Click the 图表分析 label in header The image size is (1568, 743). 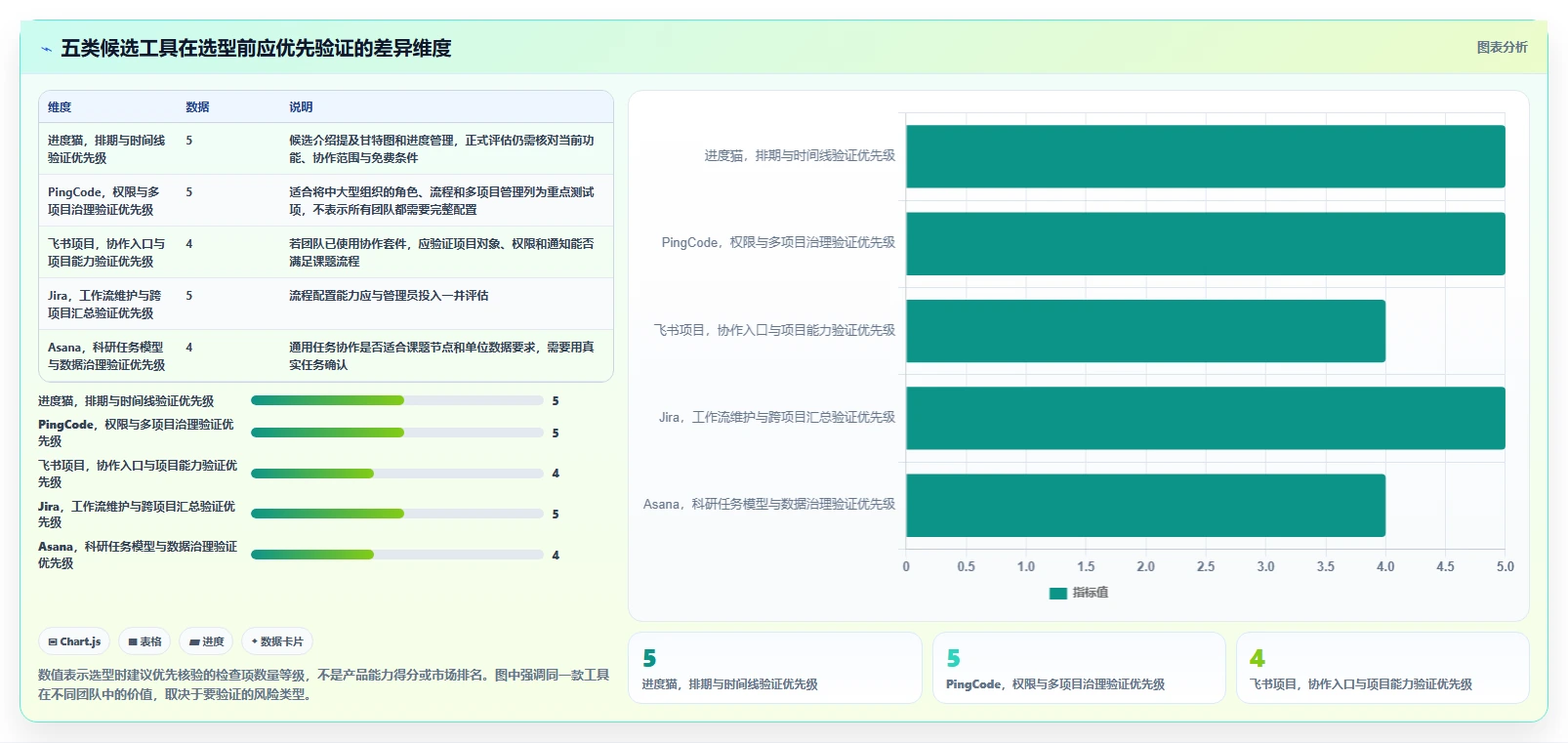[x=1502, y=47]
